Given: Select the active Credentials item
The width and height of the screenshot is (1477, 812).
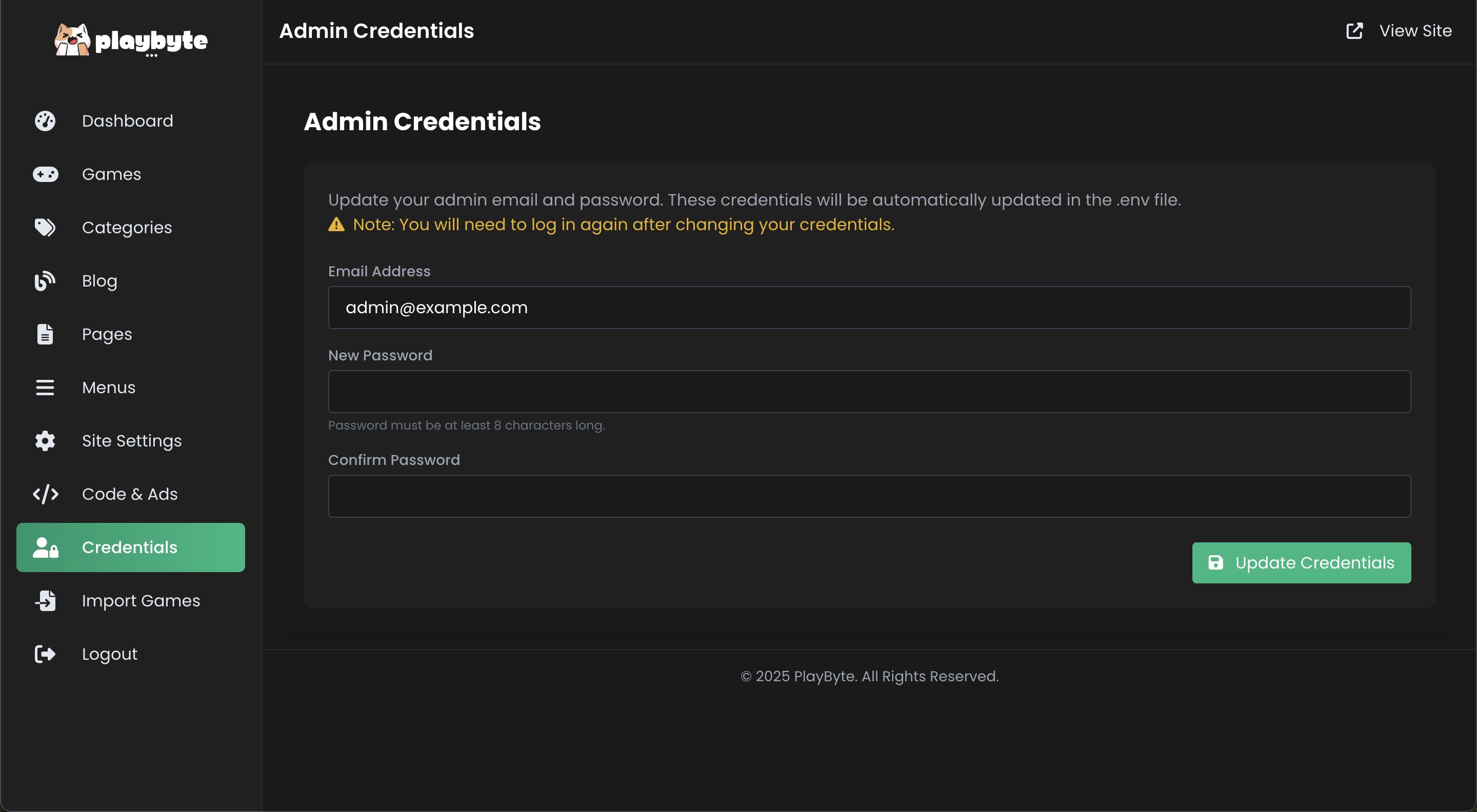Looking at the screenshot, I should coord(131,547).
